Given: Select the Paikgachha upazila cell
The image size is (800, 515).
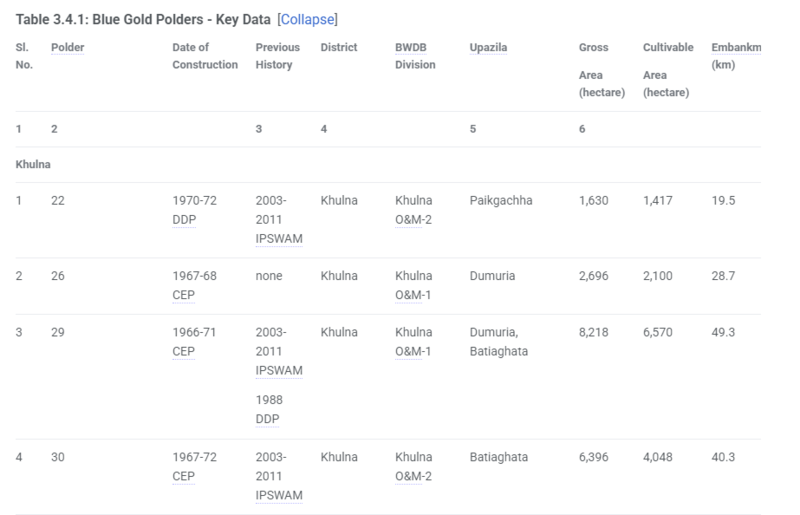Looking at the screenshot, I should 501,201.
